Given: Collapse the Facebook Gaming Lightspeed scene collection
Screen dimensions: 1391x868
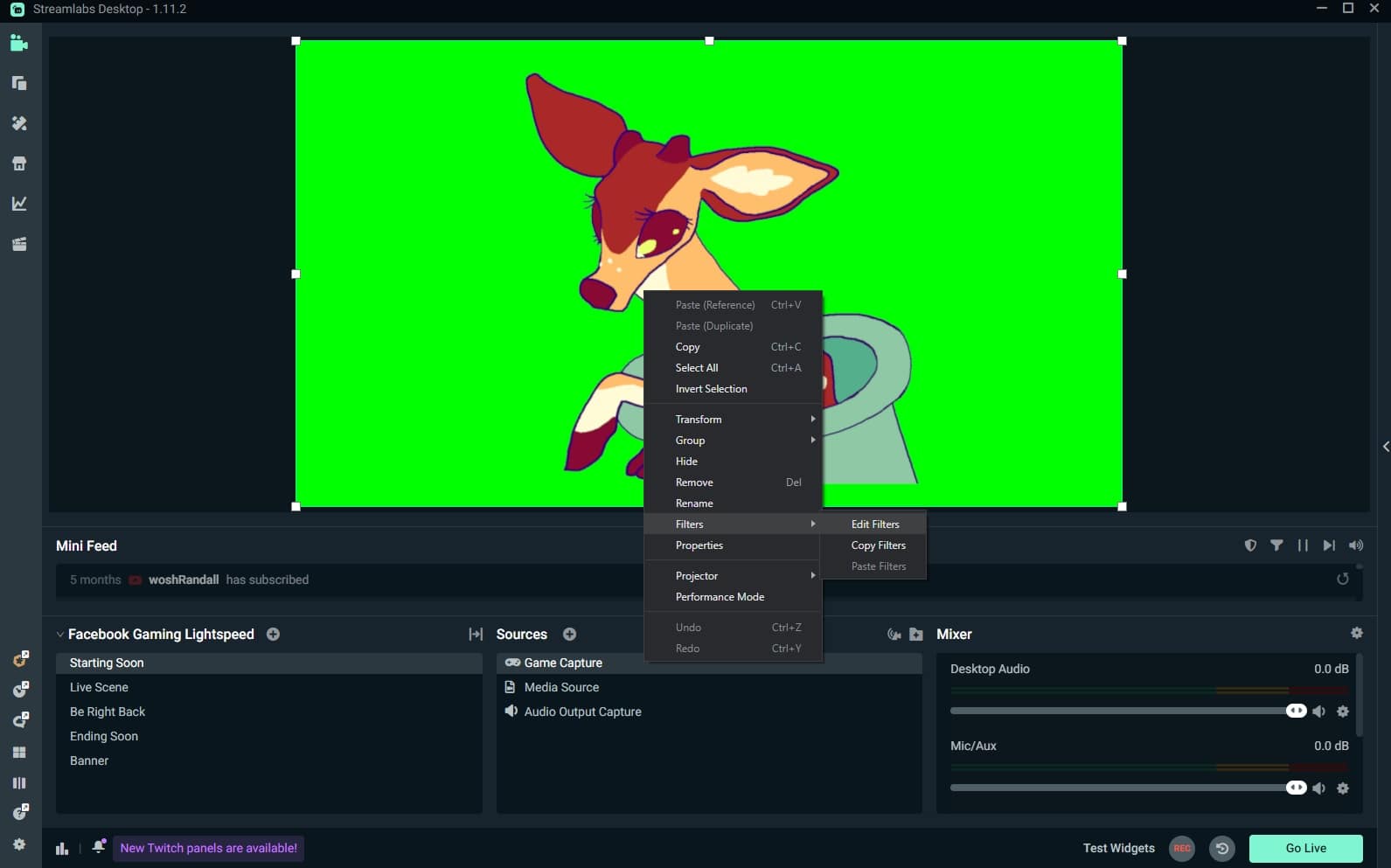Looking at the screenshot, I should click(x=60, y=635).
